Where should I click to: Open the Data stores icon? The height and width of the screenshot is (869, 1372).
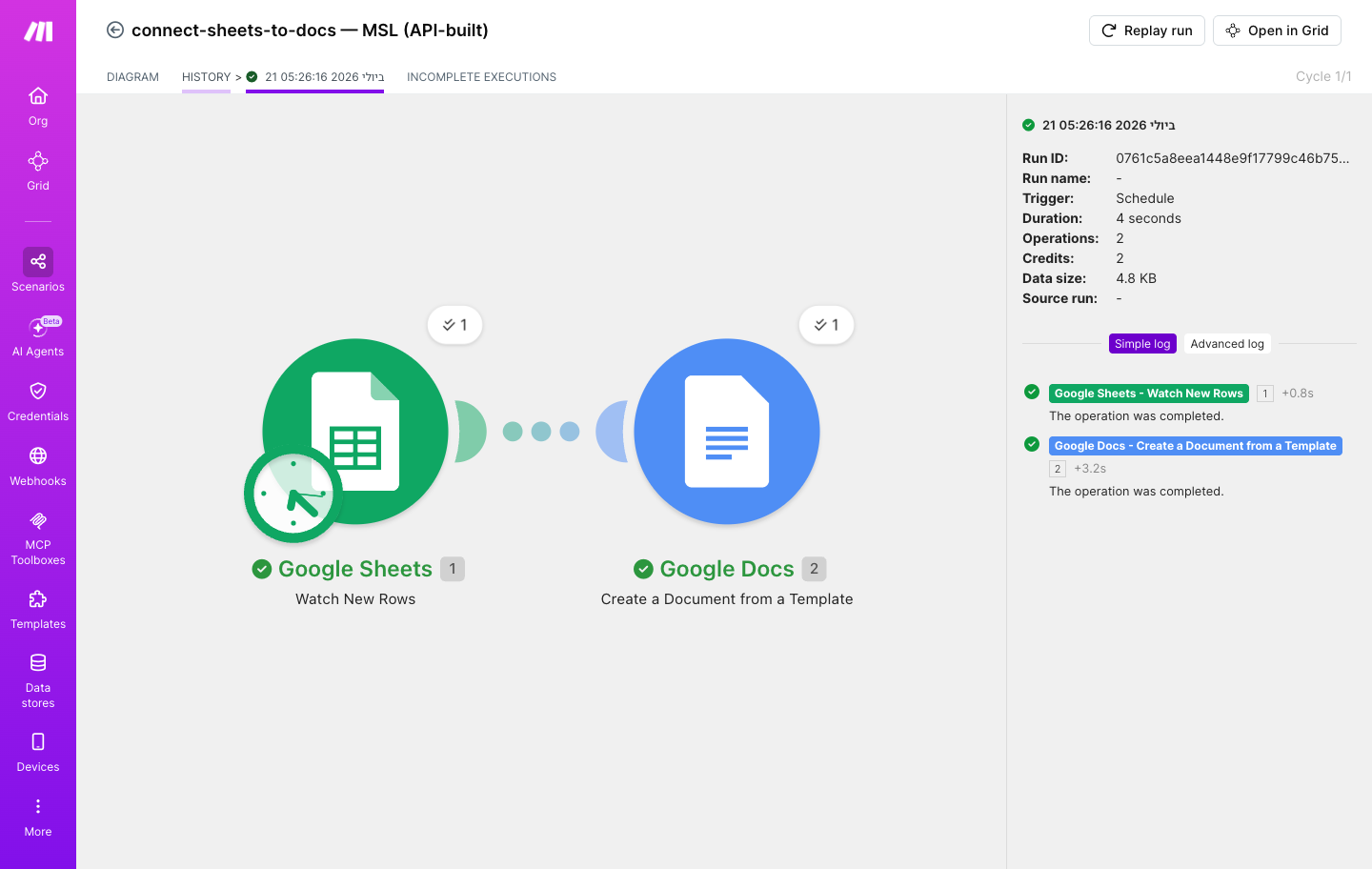(38, 662)
